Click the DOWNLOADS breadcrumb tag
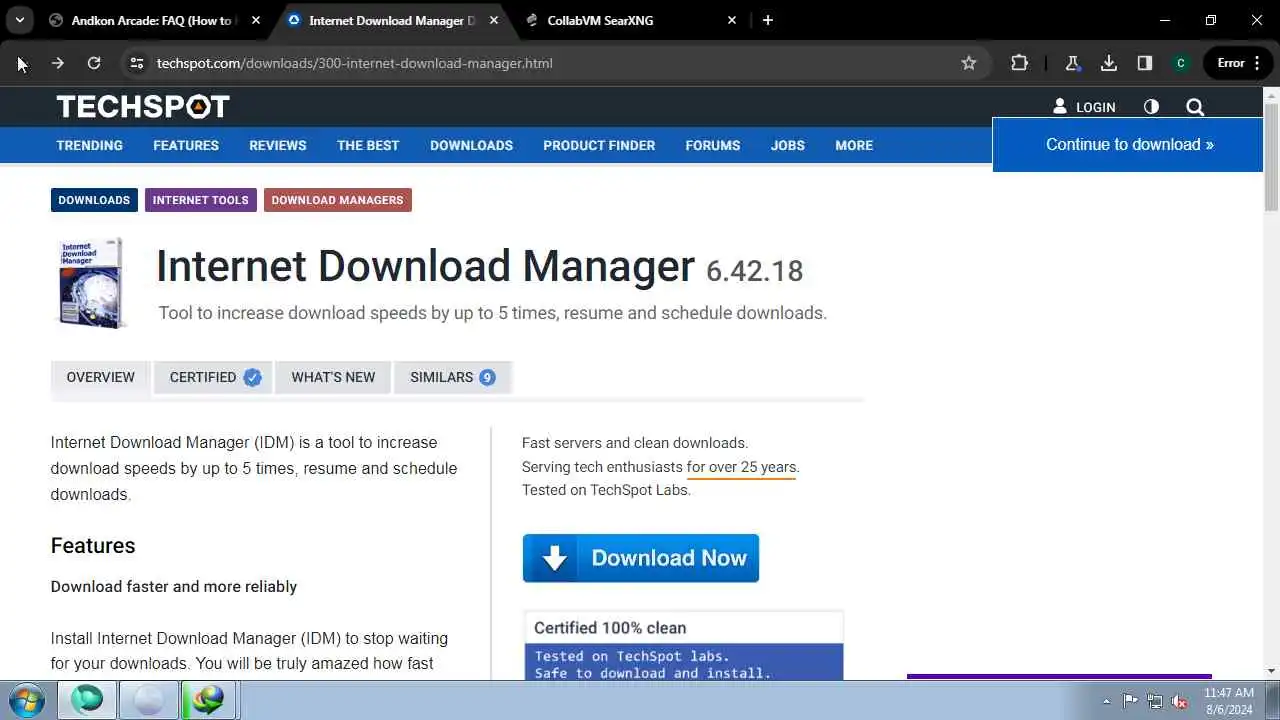The image size is (1280, 720). point(94,200)
